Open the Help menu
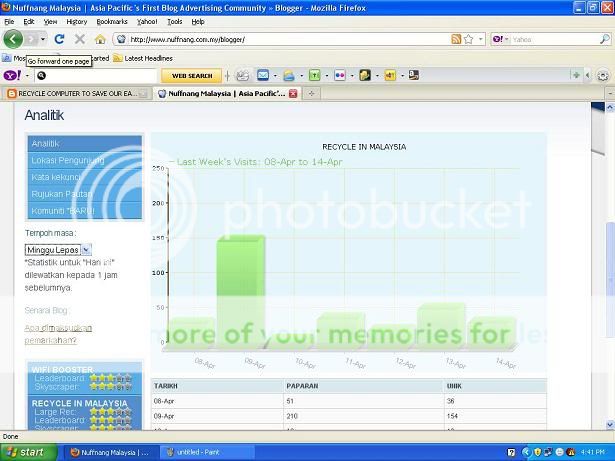Screen dimensions: 615x461 pos(198,22)
